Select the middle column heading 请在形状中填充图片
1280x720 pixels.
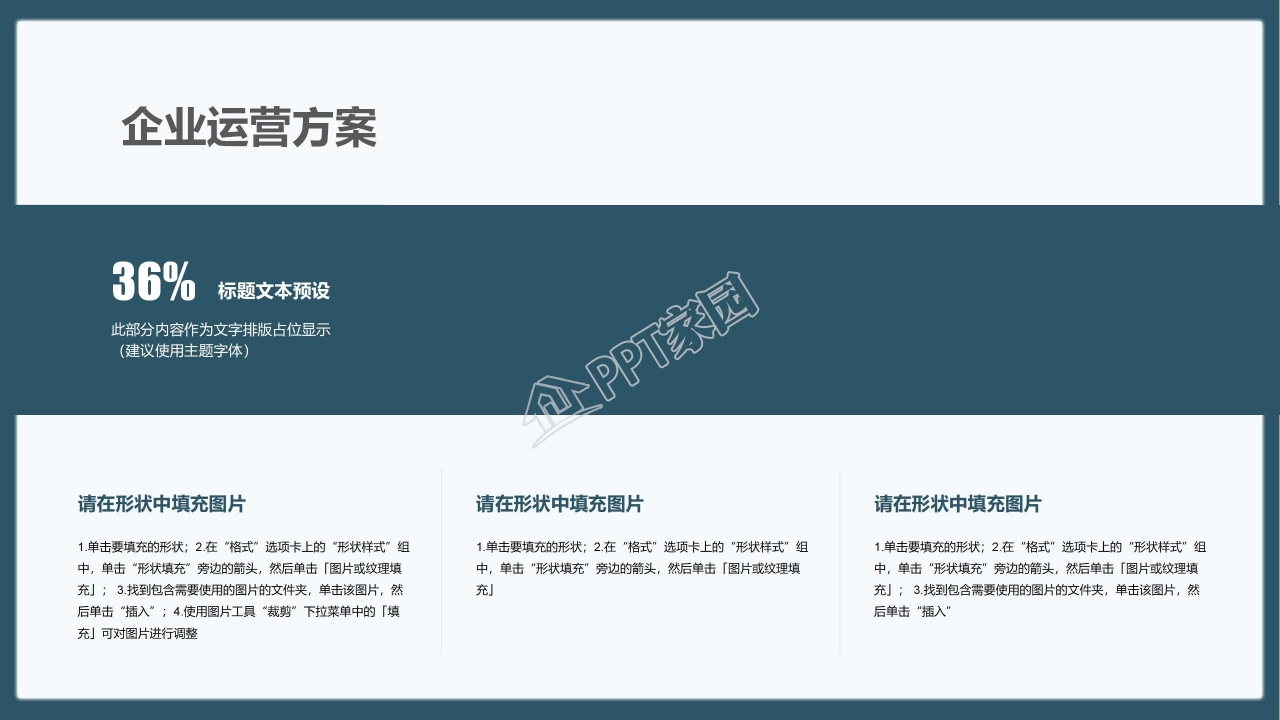559,504
